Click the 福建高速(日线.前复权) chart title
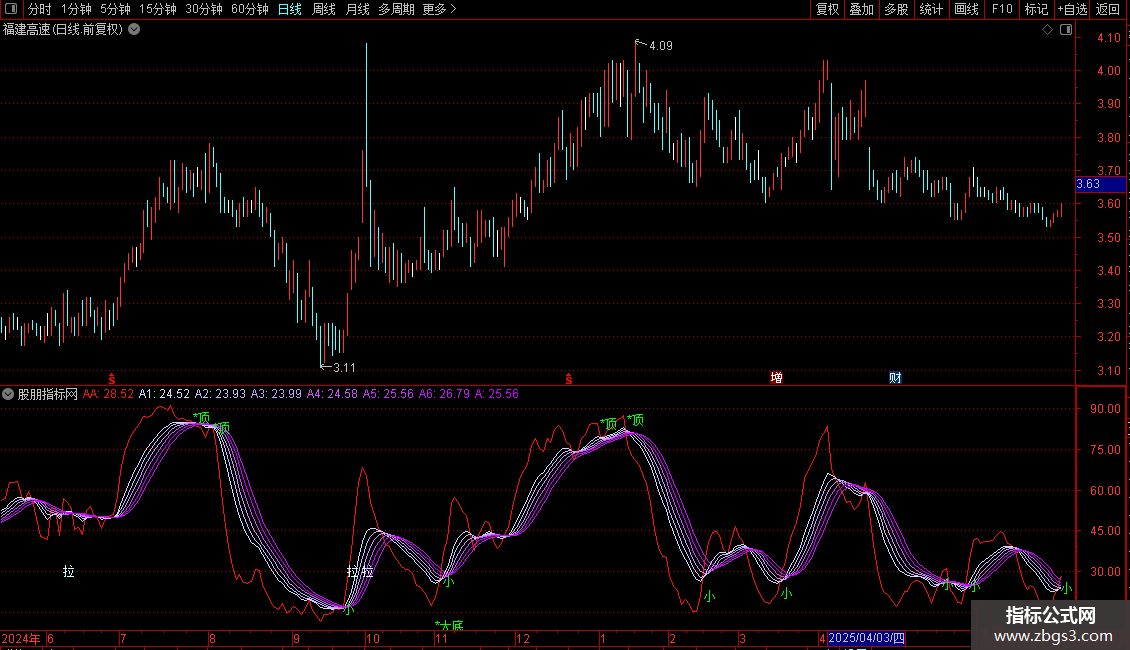Screen dimensions: 1130x650 [63, 30]
